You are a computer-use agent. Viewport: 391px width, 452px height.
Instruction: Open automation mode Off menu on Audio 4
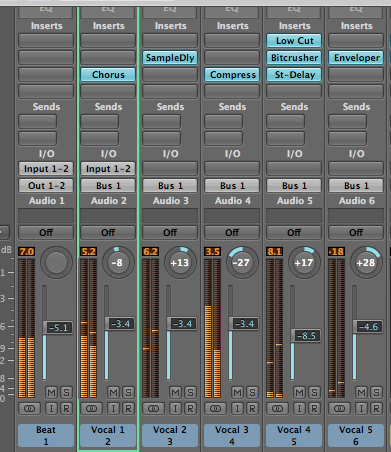click(232, 232)
